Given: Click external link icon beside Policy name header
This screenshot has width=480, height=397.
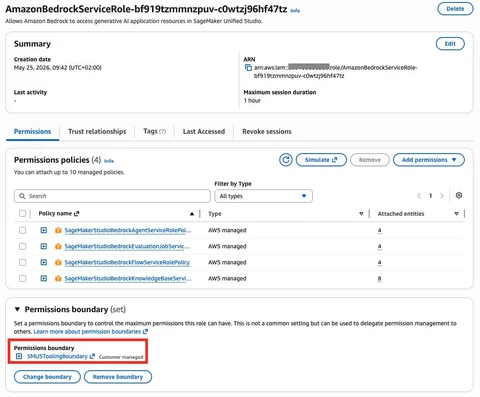Looking at the screenshot, I should [x=76, y=214].
